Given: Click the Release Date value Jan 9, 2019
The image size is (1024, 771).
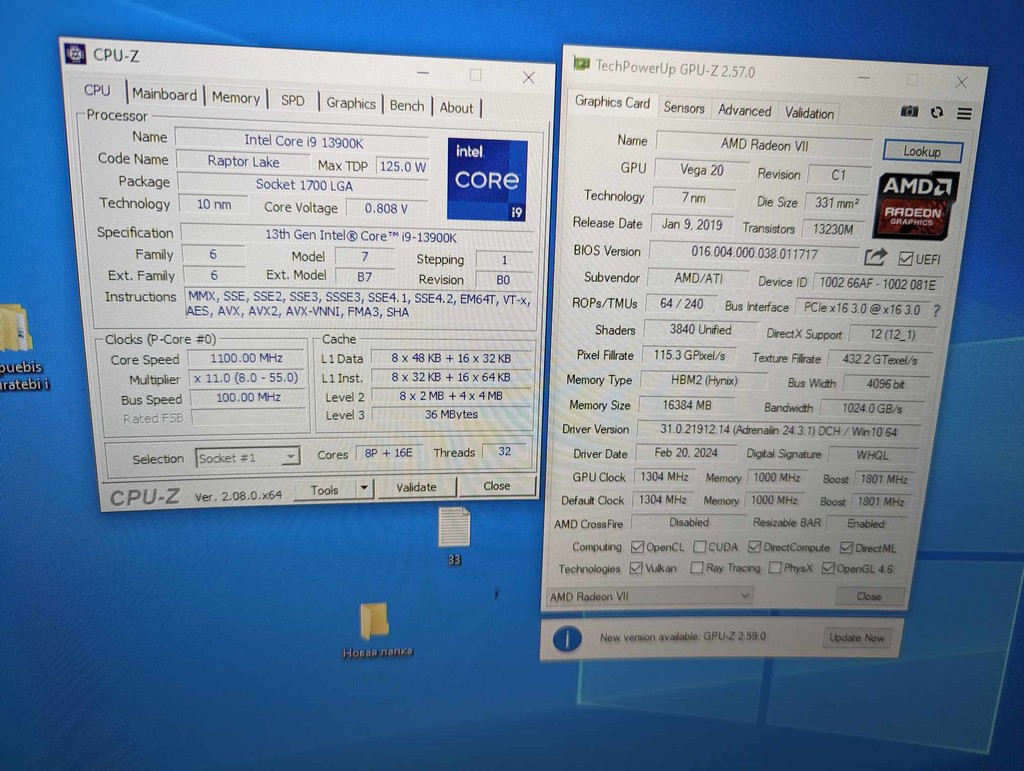Looking at the screenshot, I should pos(692,225).
